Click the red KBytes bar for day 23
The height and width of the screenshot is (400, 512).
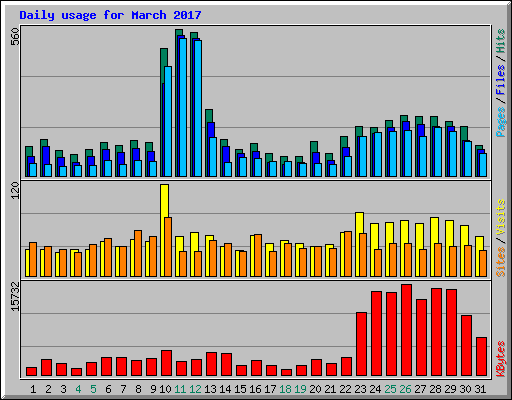point(361,344)
